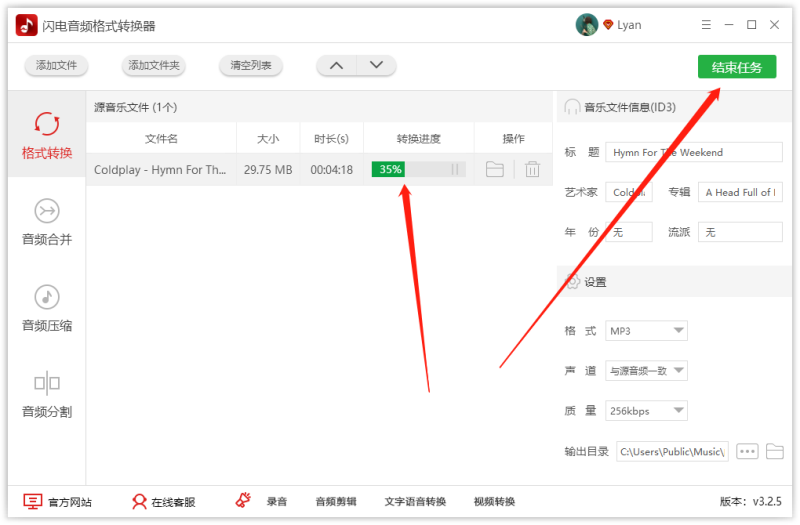
Task: Click the gear icon beside 设置
Action: (572, 281)
